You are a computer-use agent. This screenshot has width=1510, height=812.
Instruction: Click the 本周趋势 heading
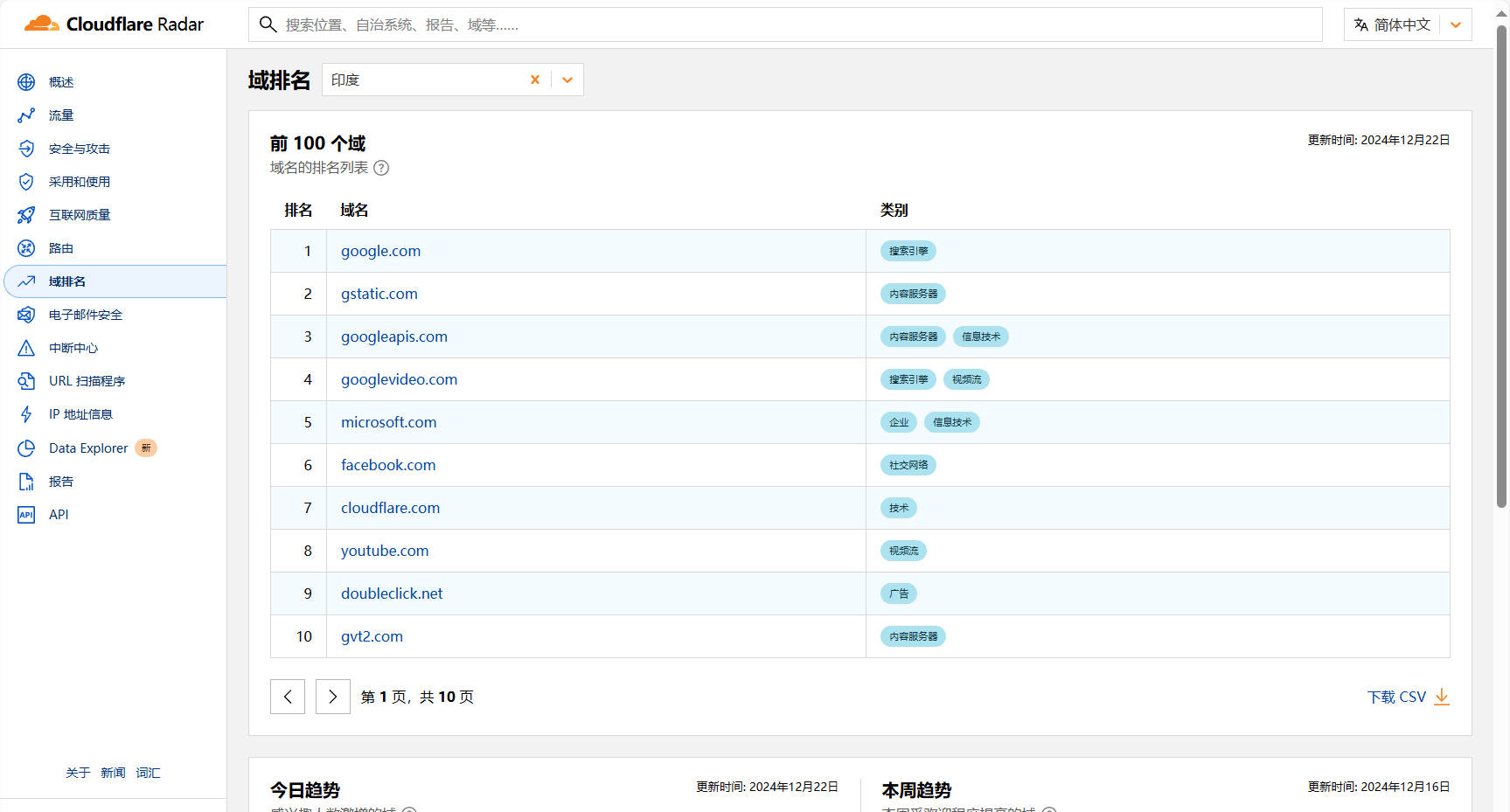(x=916, y=790)
